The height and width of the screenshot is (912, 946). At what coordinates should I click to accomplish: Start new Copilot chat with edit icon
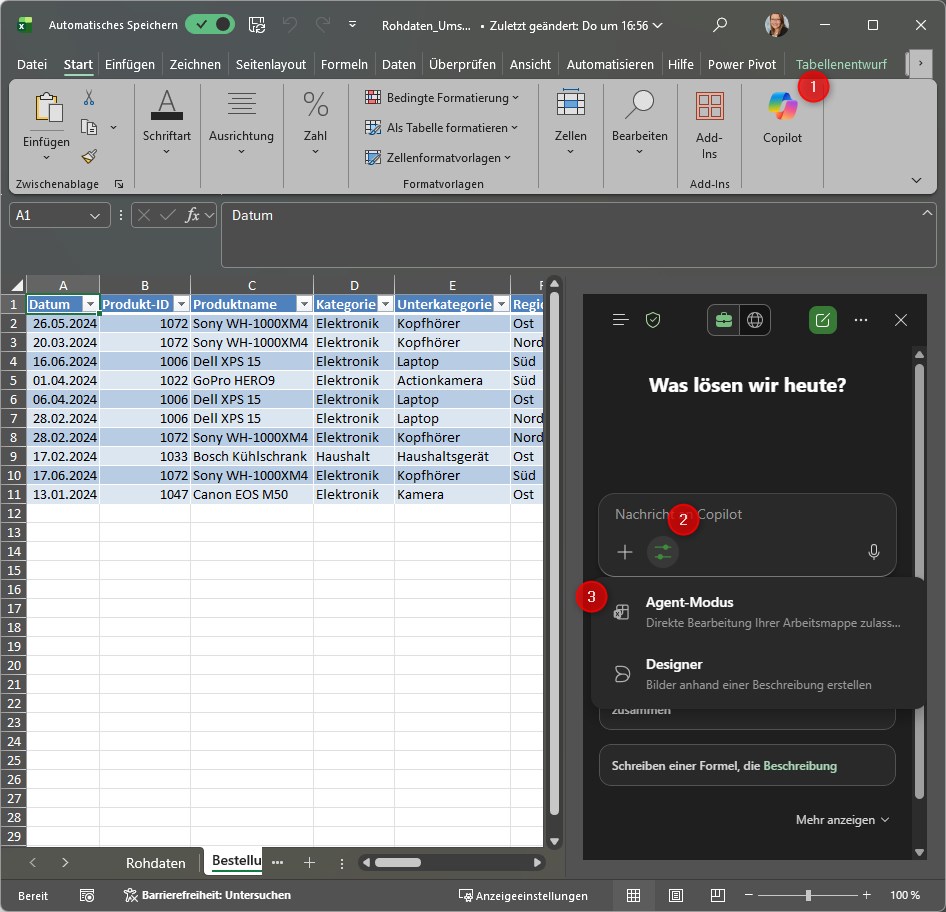pos(822,320)
